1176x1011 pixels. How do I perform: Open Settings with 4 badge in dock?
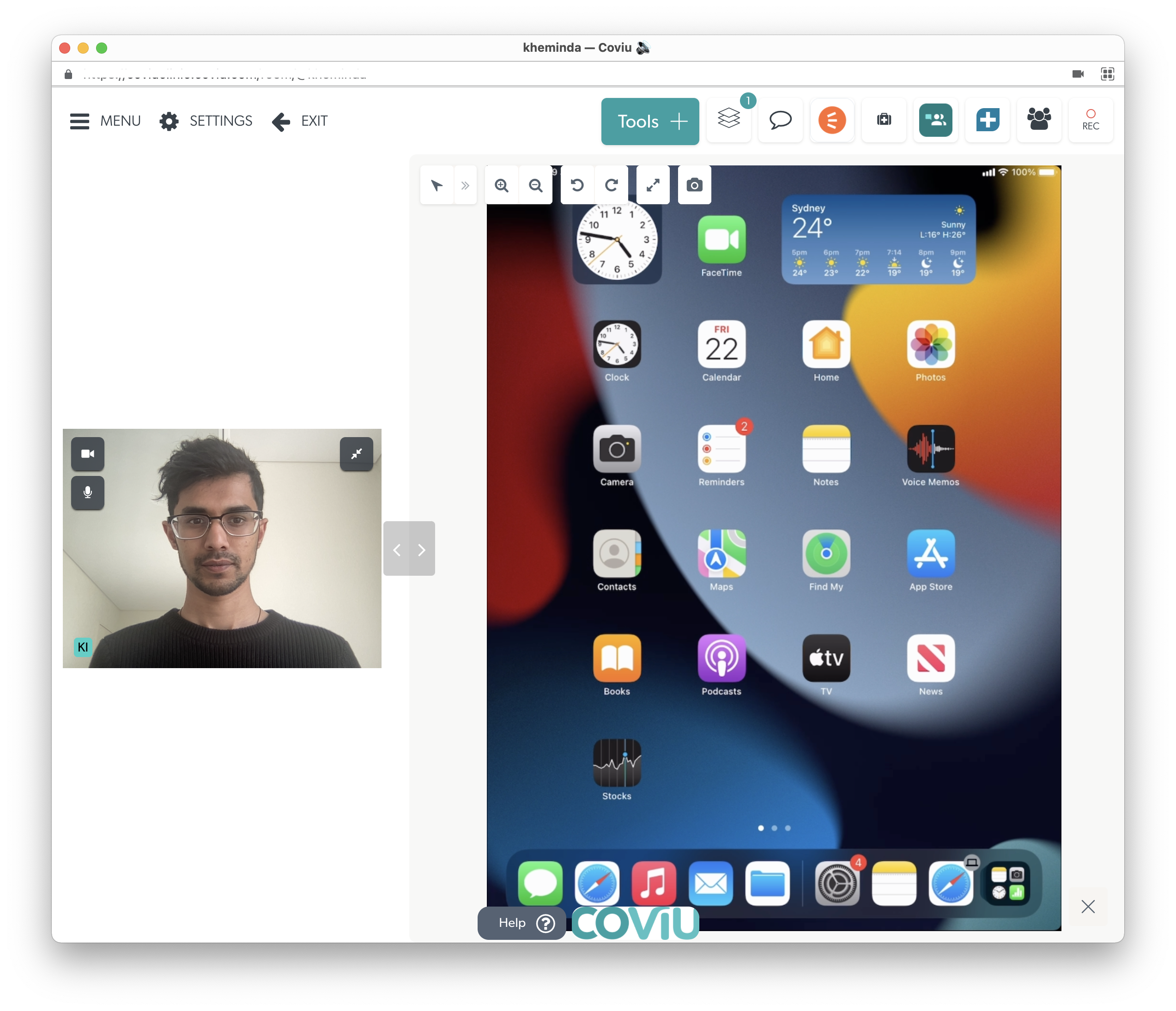(x=838, y=883)
